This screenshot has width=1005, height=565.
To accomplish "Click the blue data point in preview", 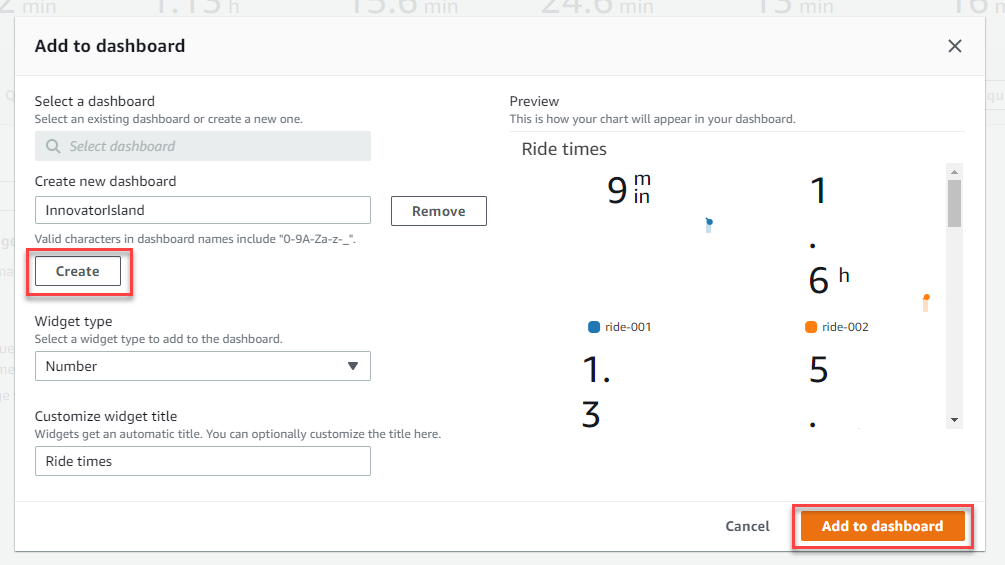I will [x=709, y=222].
